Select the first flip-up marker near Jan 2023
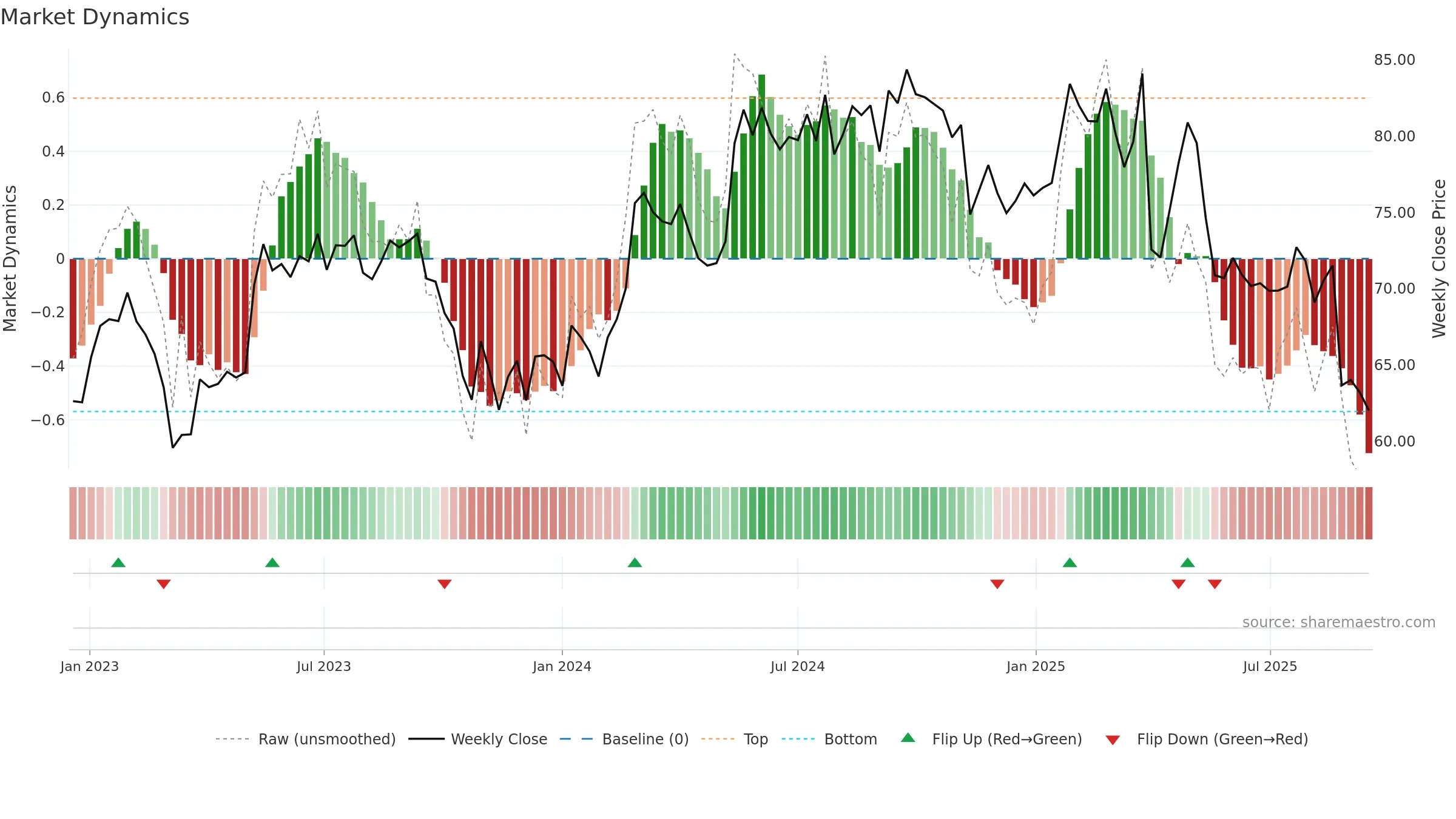1456x819 pixels. tap(118, 562)
